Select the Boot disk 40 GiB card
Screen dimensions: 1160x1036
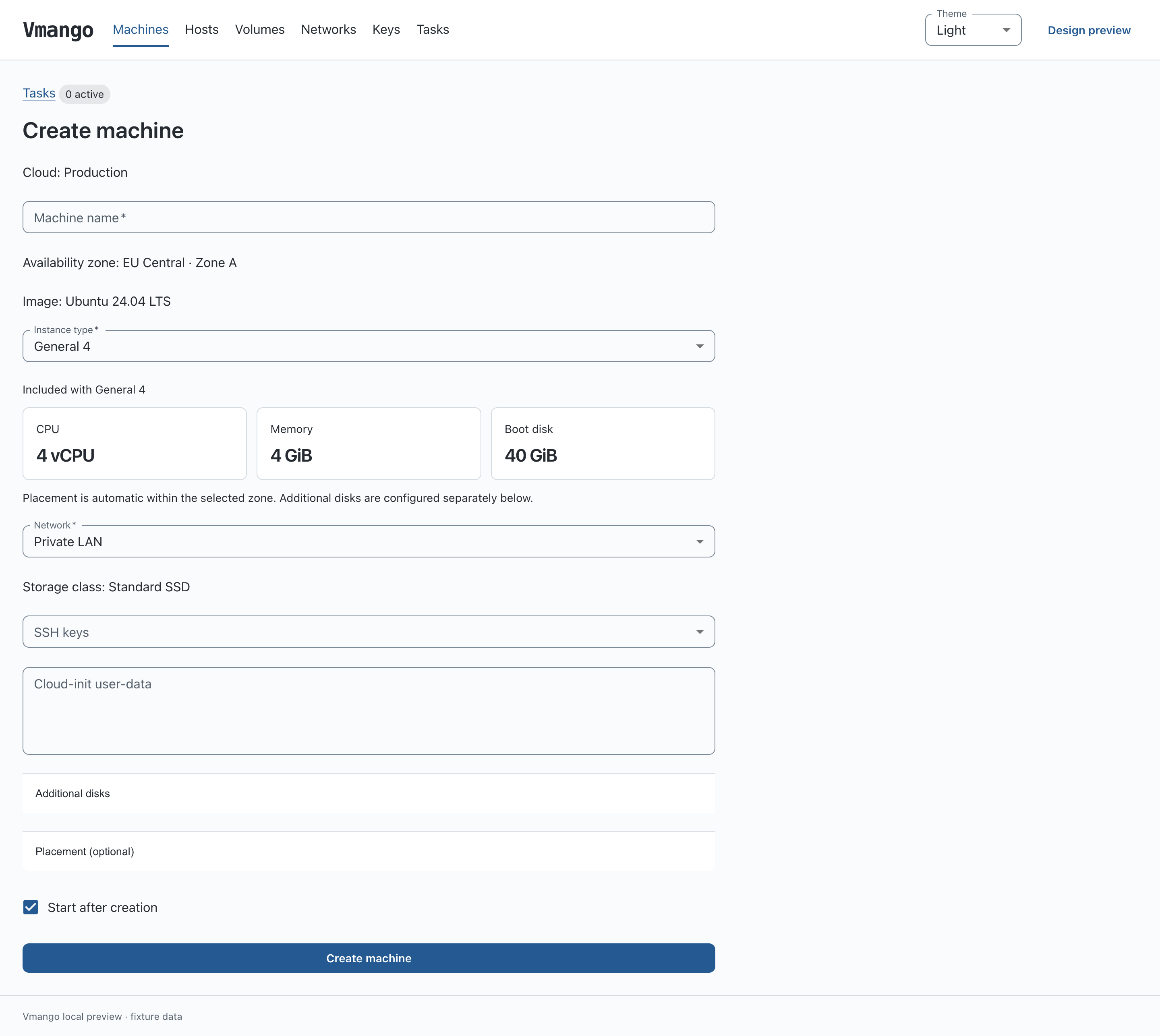click(x=603, y=443)
